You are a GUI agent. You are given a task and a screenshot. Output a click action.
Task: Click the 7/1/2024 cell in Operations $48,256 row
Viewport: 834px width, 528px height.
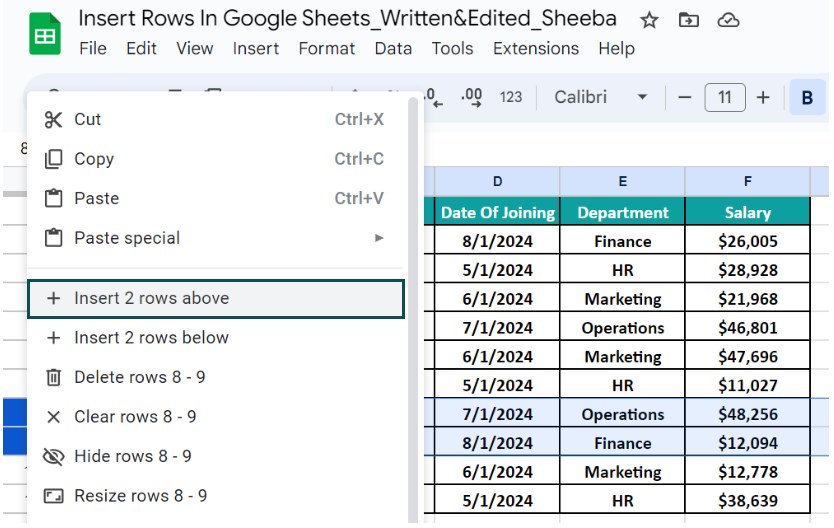coord(497,414)
